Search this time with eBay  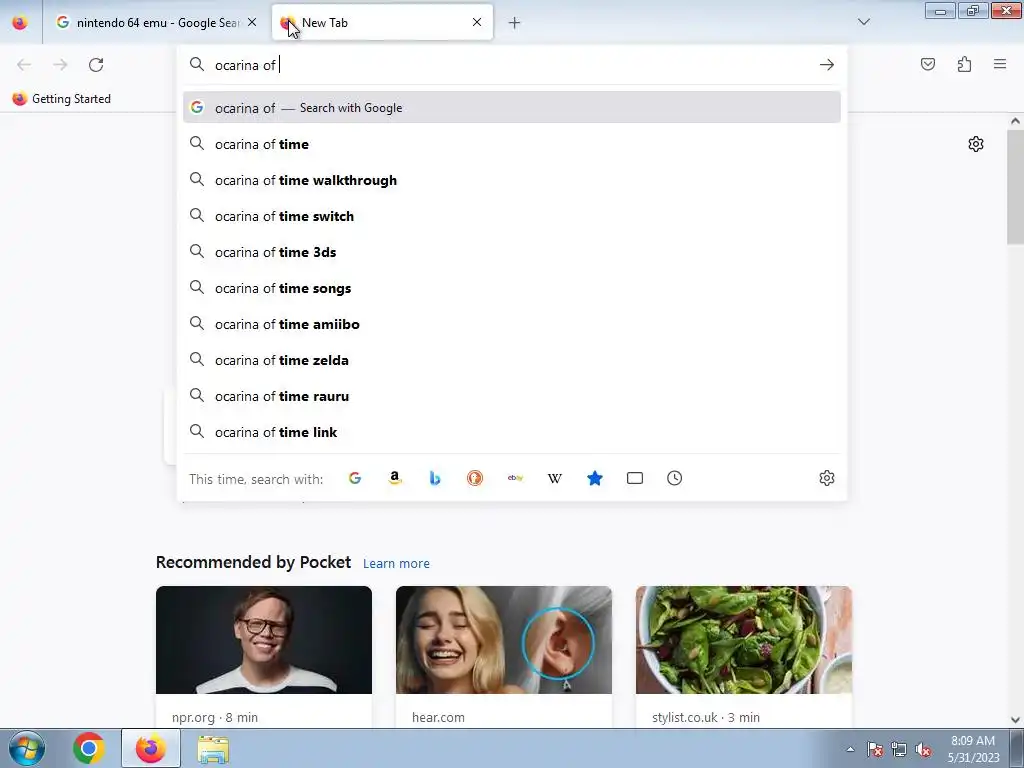[515, 478]
